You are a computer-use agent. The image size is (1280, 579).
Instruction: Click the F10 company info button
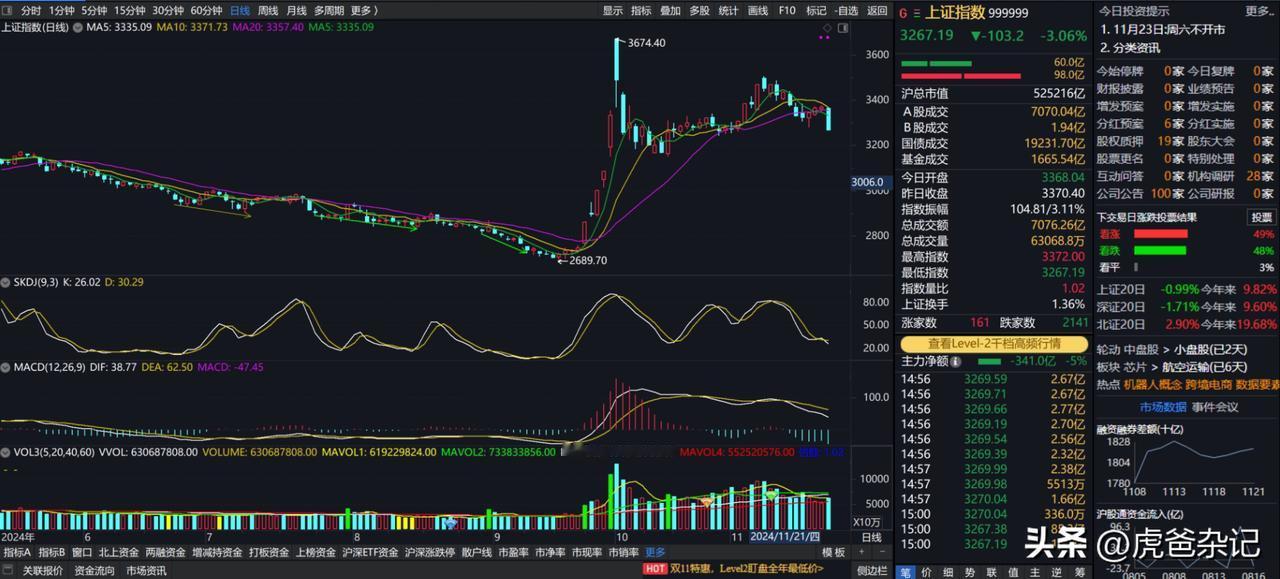point(787,11)
